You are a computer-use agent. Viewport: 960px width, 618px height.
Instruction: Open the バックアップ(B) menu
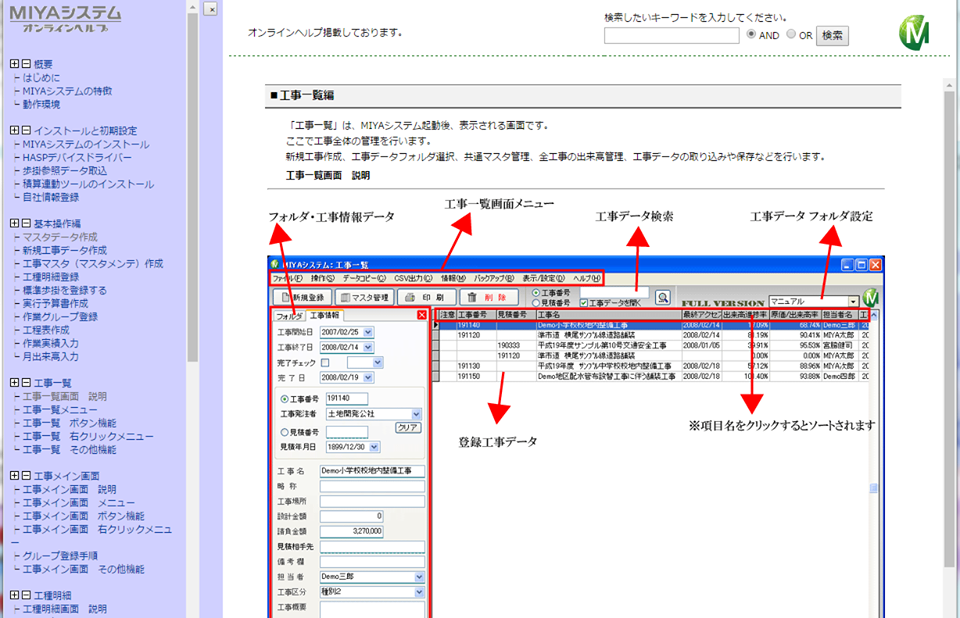click(494, 279)
